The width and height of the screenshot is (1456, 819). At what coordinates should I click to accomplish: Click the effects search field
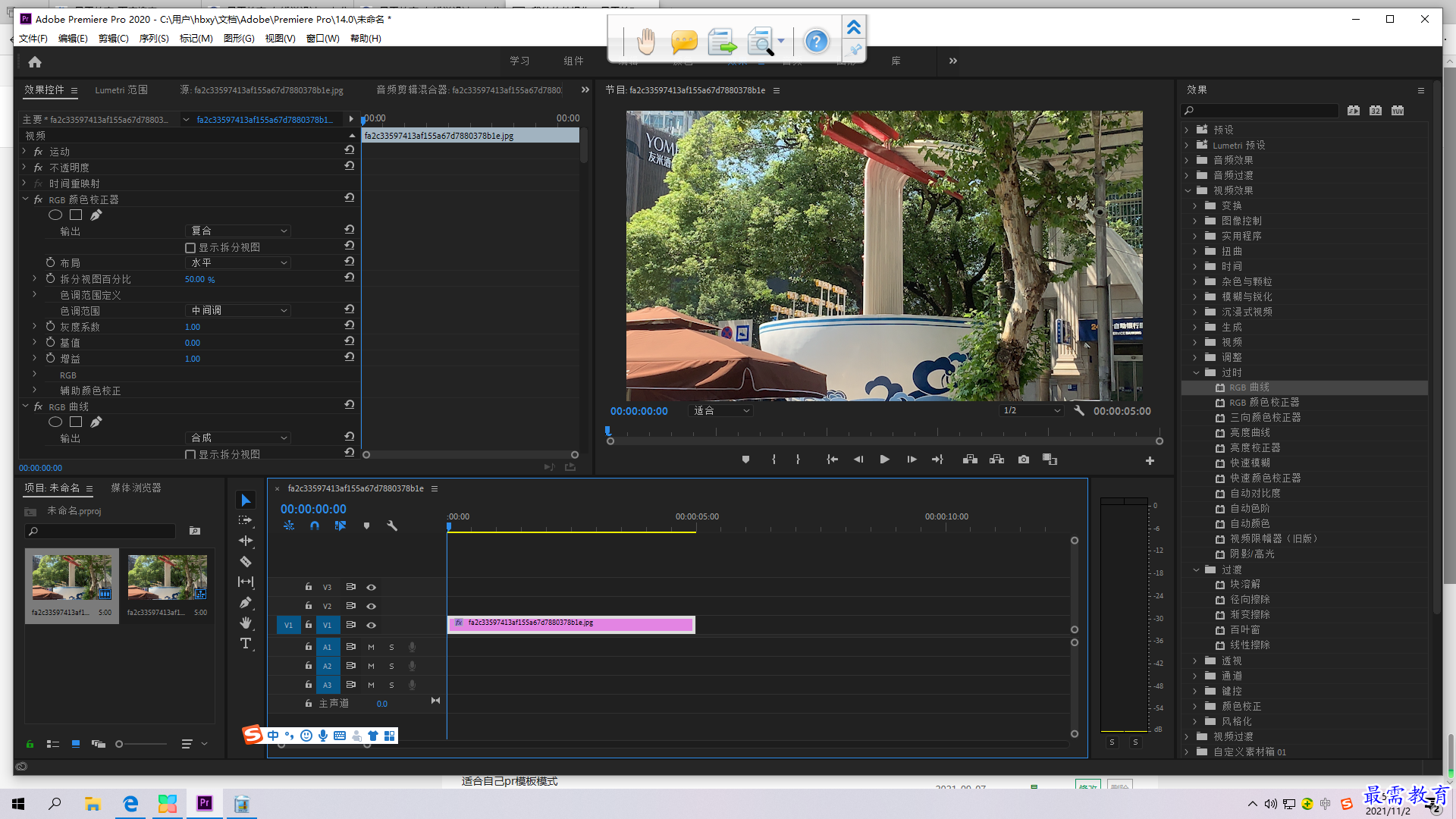click(1260, 111)
